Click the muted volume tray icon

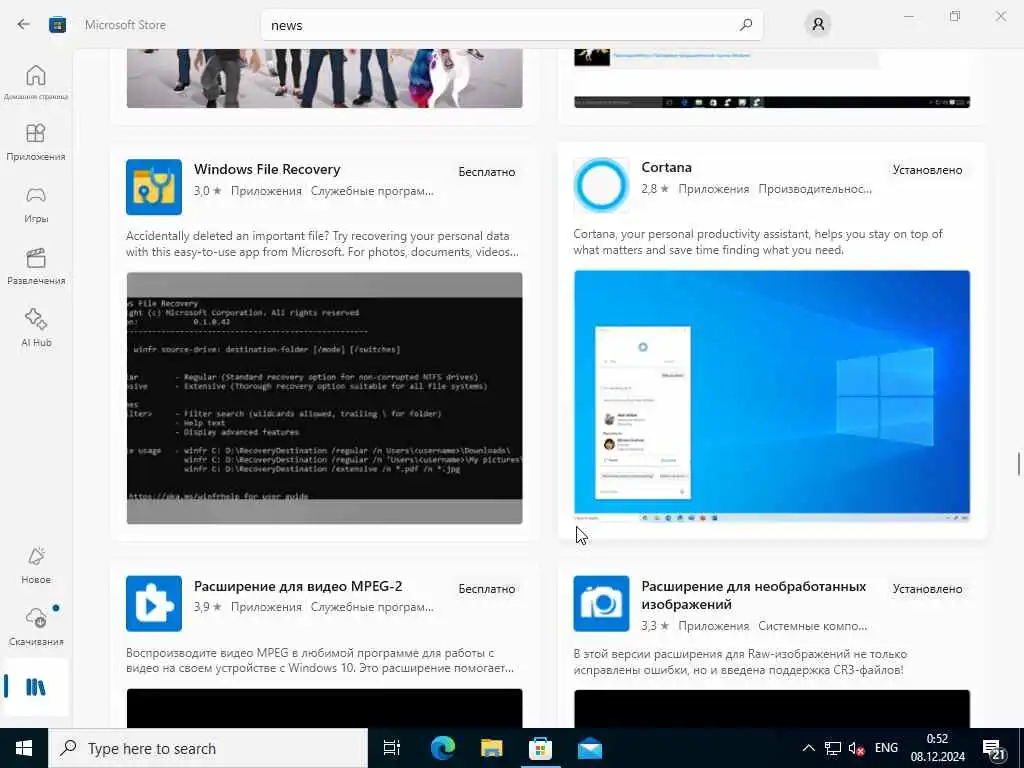click(857, 748)
